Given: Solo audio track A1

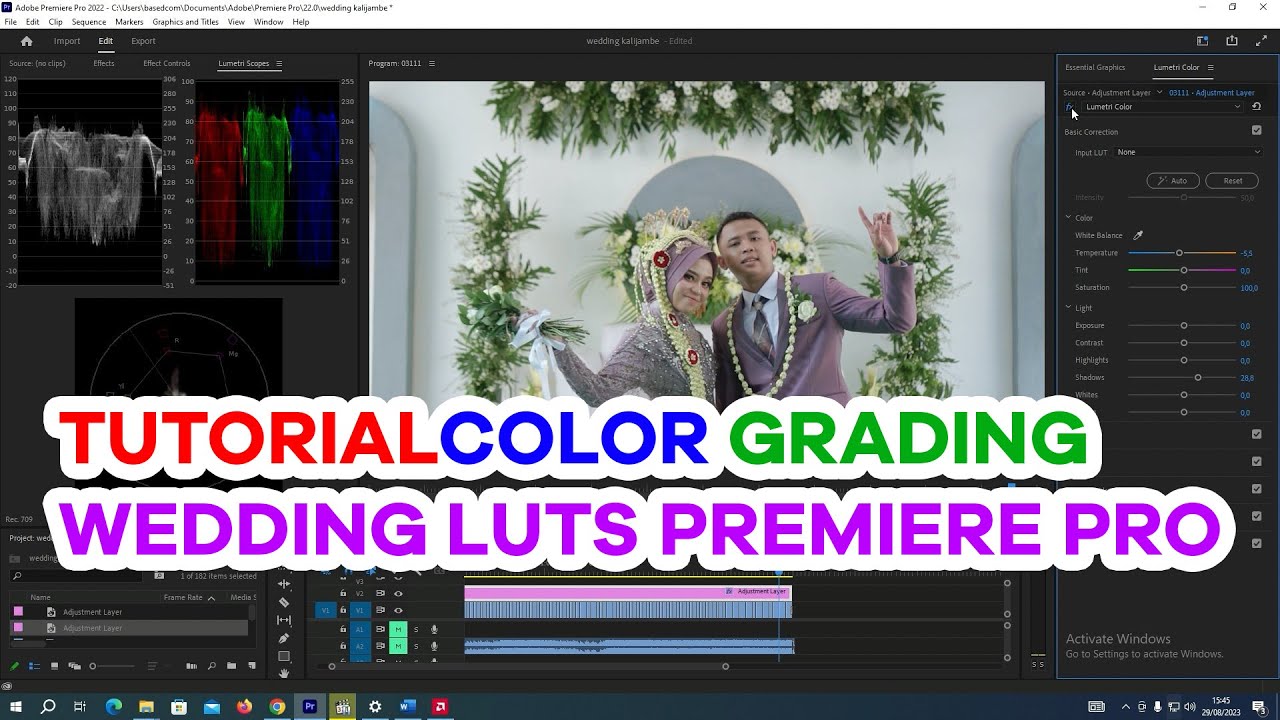Looking at the screenshot, I should [416, 629].
